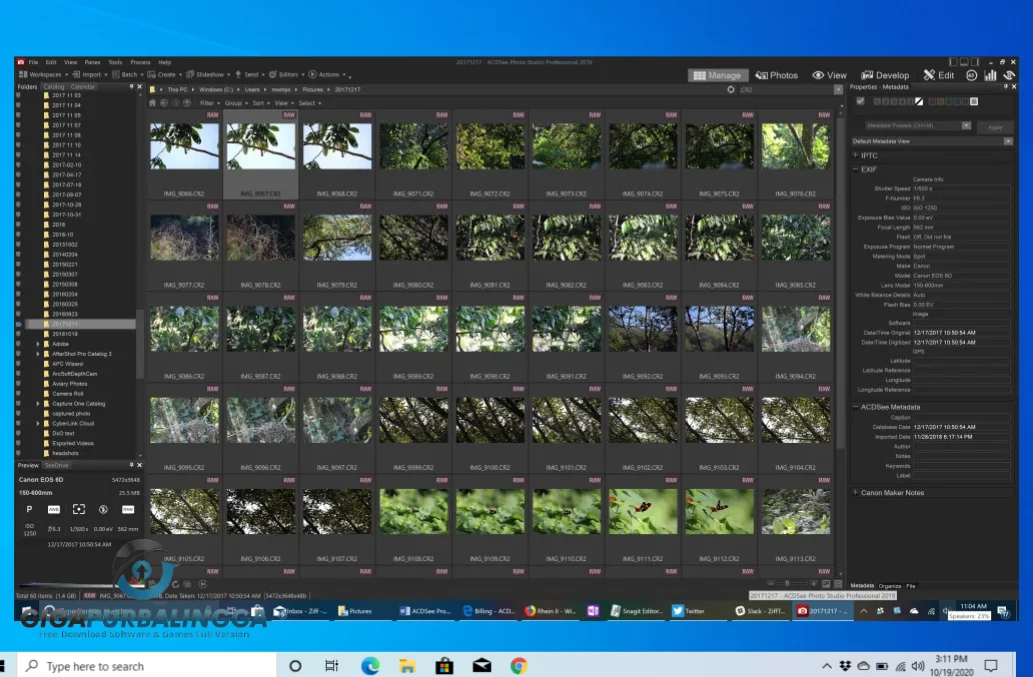Image resolution: width=1033 pixels, height=677 pixels.
Task: Toggle the tagged checkbox in Properties
Action: 860,101
